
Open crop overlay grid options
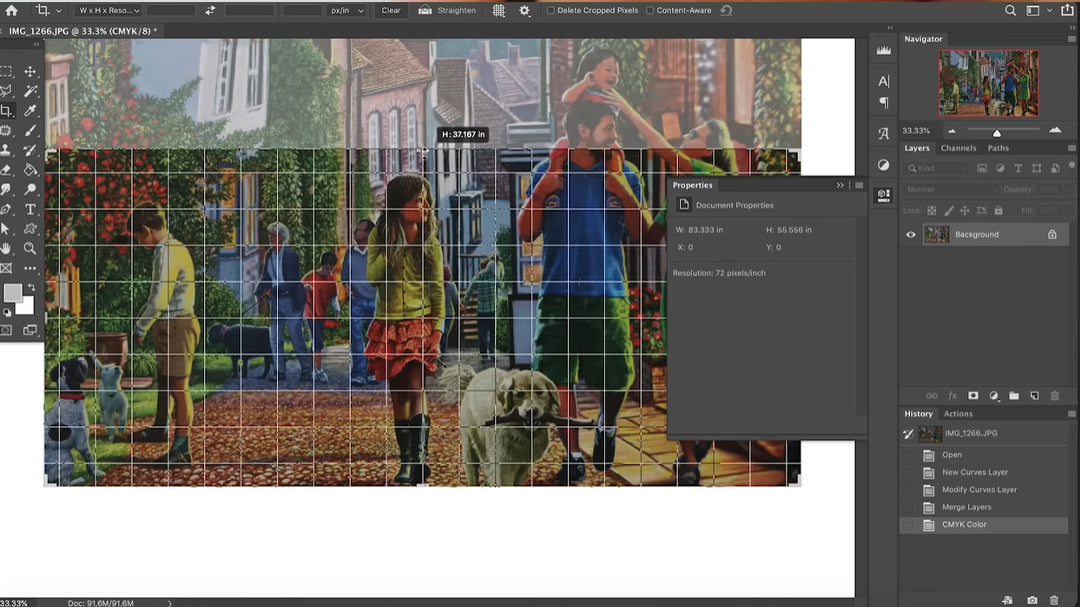click(499, 10)
